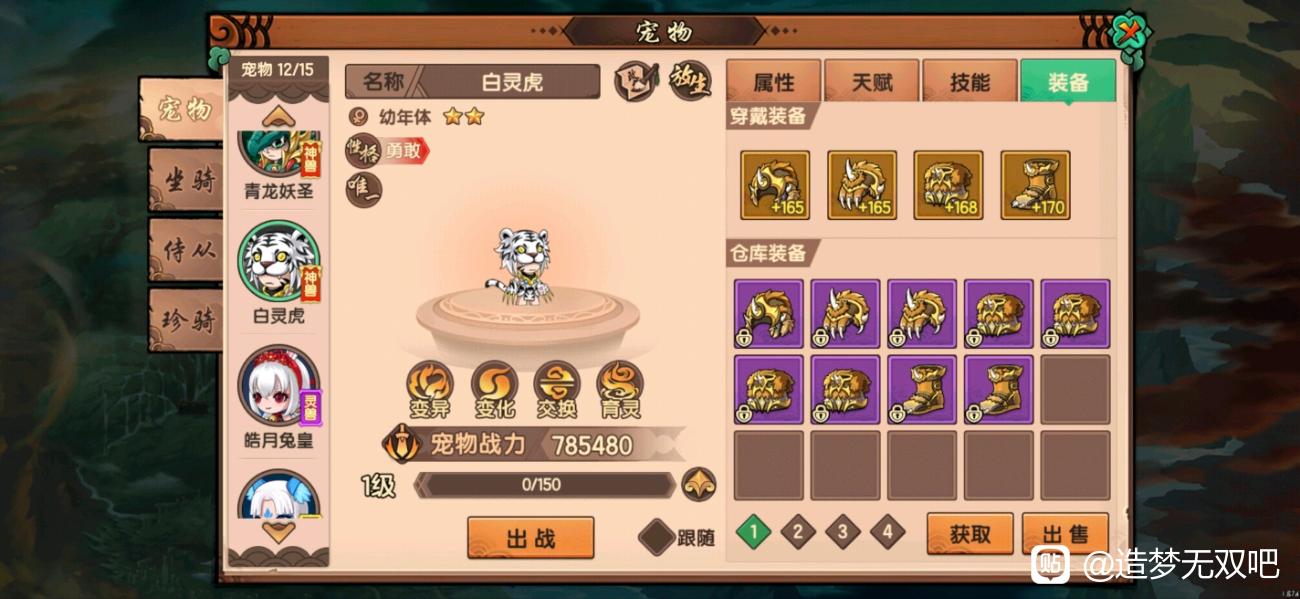The image size is (1300, 599).
Task: Click level-up arrow beside experience bar
Action: [x=699, y=485]
